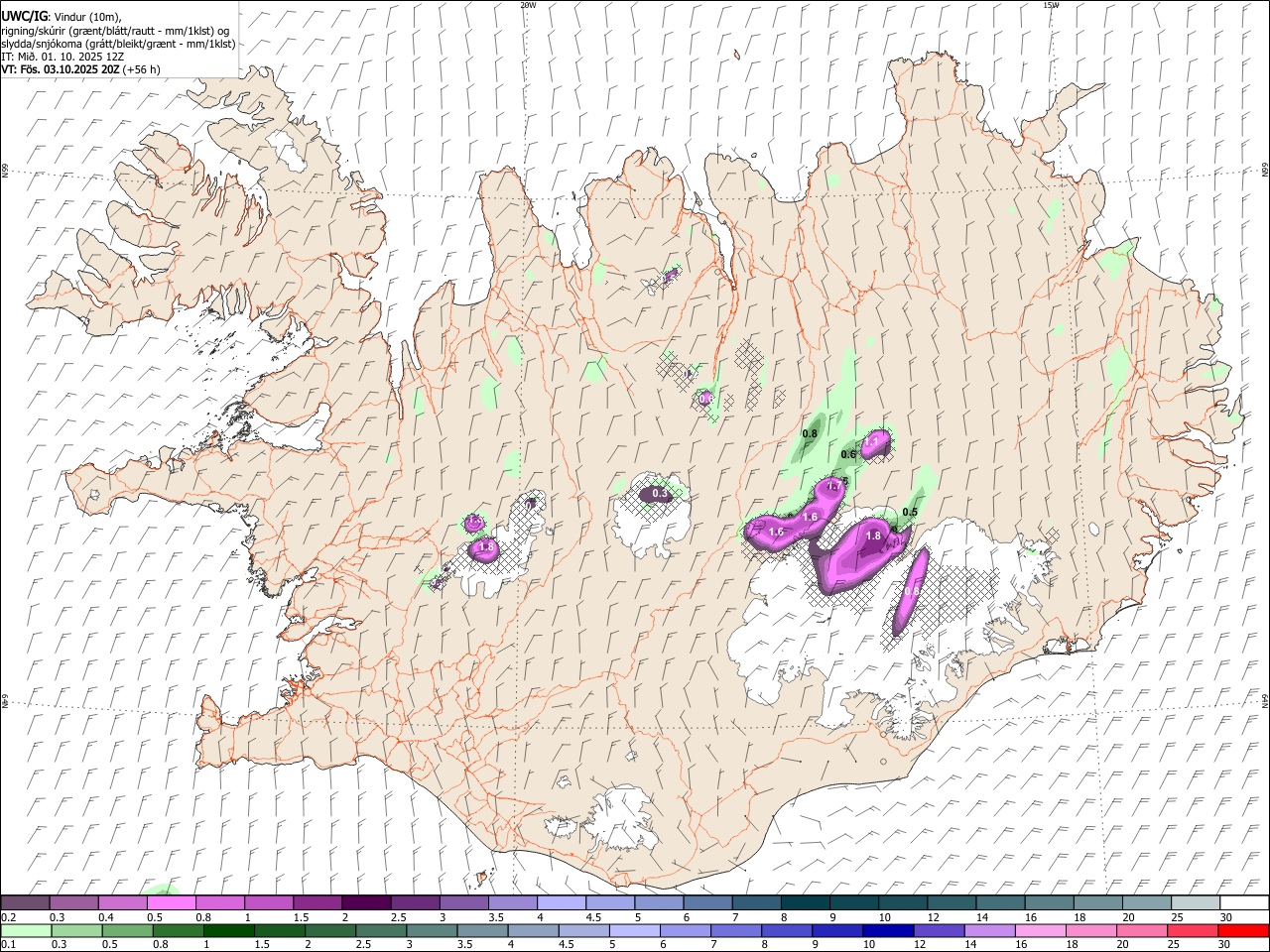Image resolution: width=1270 pixels, height=952 pixels.
Task: Click top-row lavender swatch starting at 4
Action: click(x=562, y=902)
